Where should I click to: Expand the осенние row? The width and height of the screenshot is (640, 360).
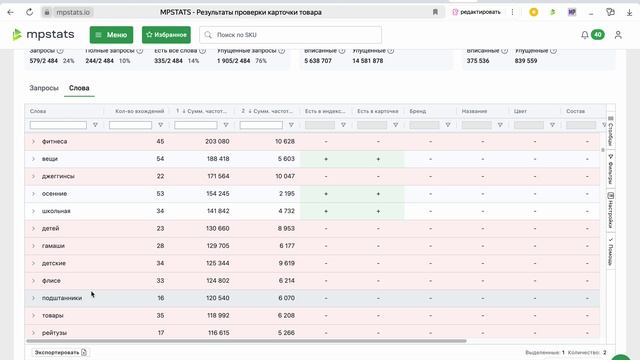[33, 194]
